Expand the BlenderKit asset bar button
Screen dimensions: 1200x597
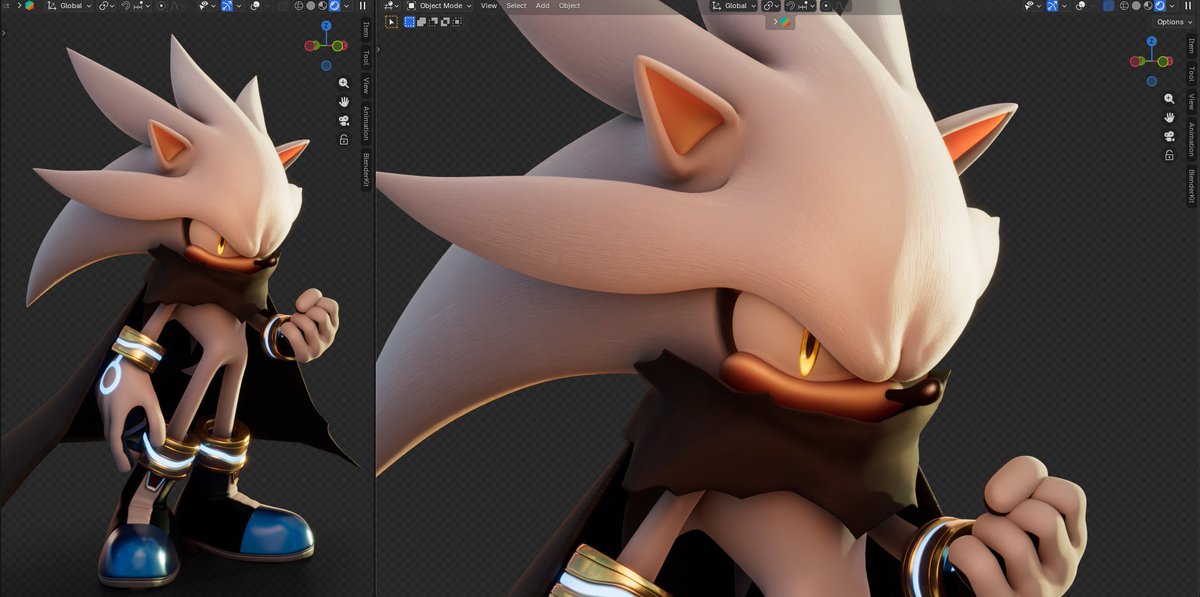coord(782,21)
